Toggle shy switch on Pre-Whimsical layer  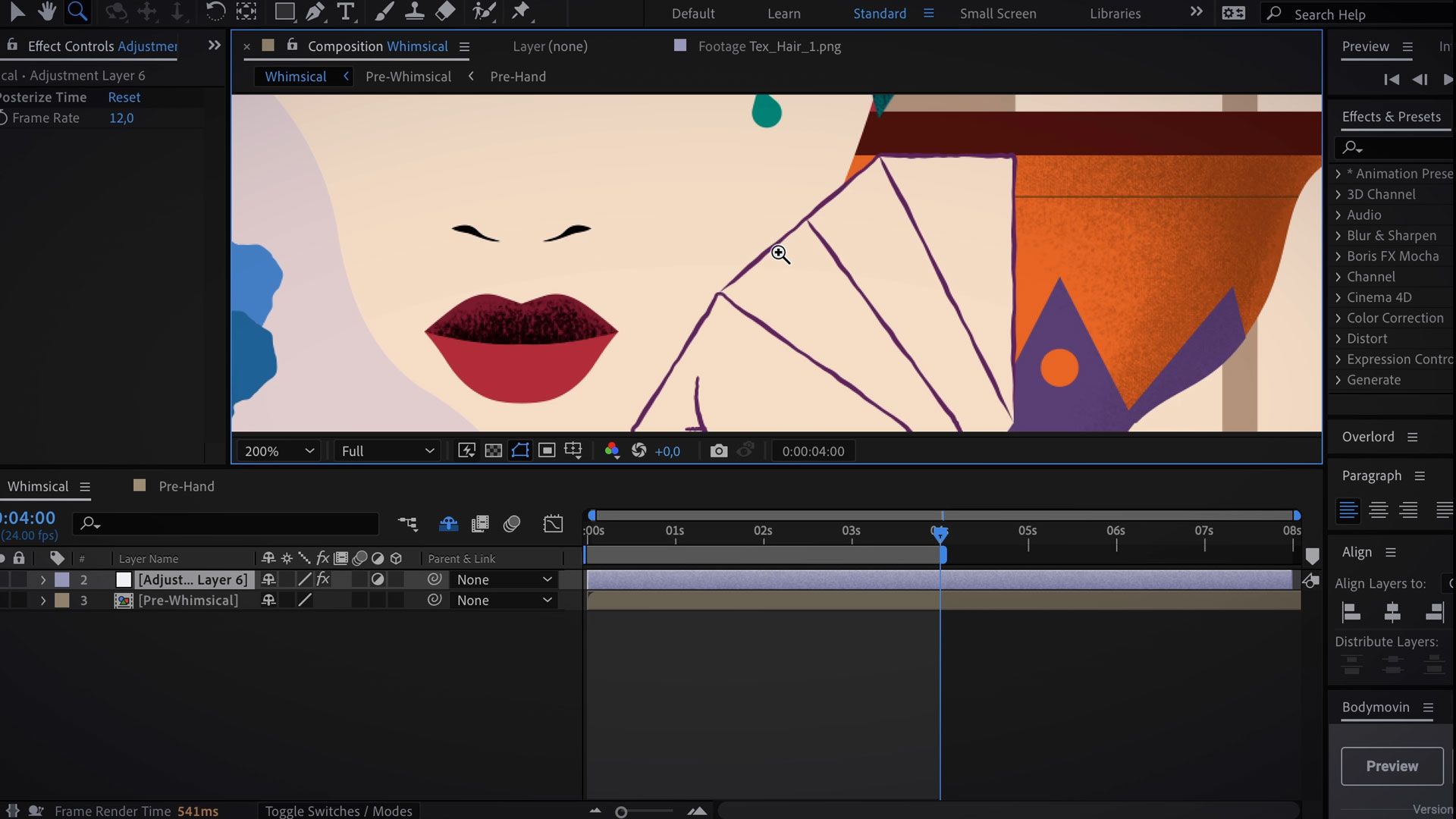pyautogui.click(x=268, y=600)
